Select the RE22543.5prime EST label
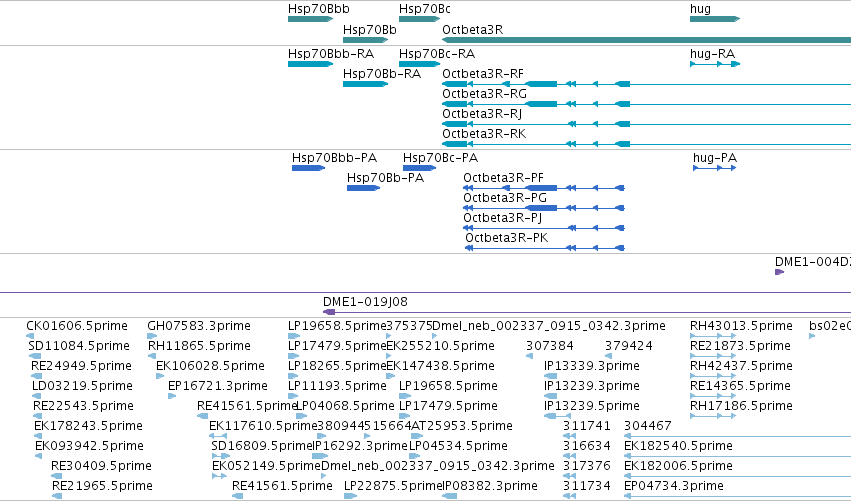The height and width of the screenshot is (501, 851). coord(83,406)
